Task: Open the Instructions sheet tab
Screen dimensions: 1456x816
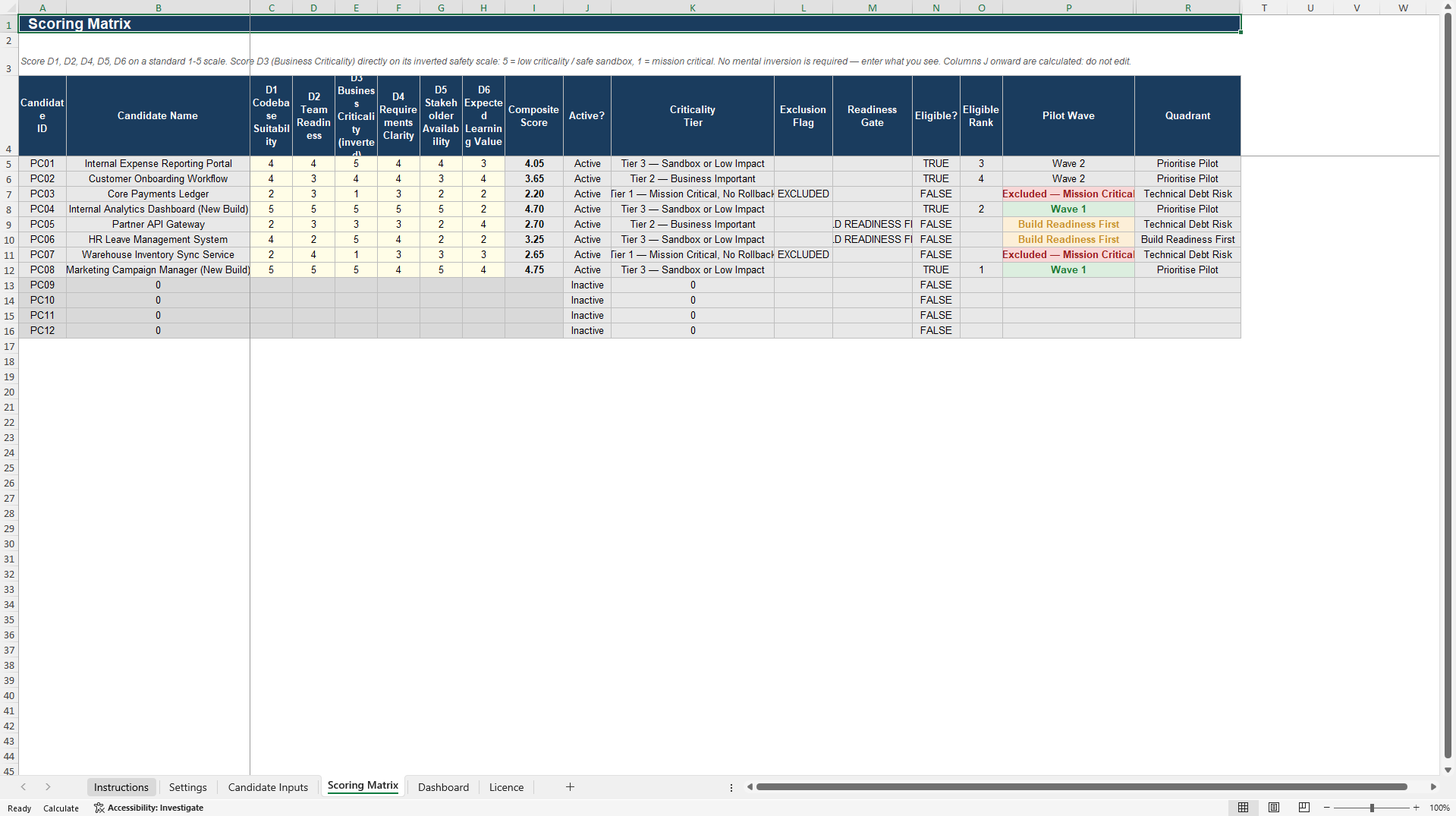Action: (x=121, y=787)
